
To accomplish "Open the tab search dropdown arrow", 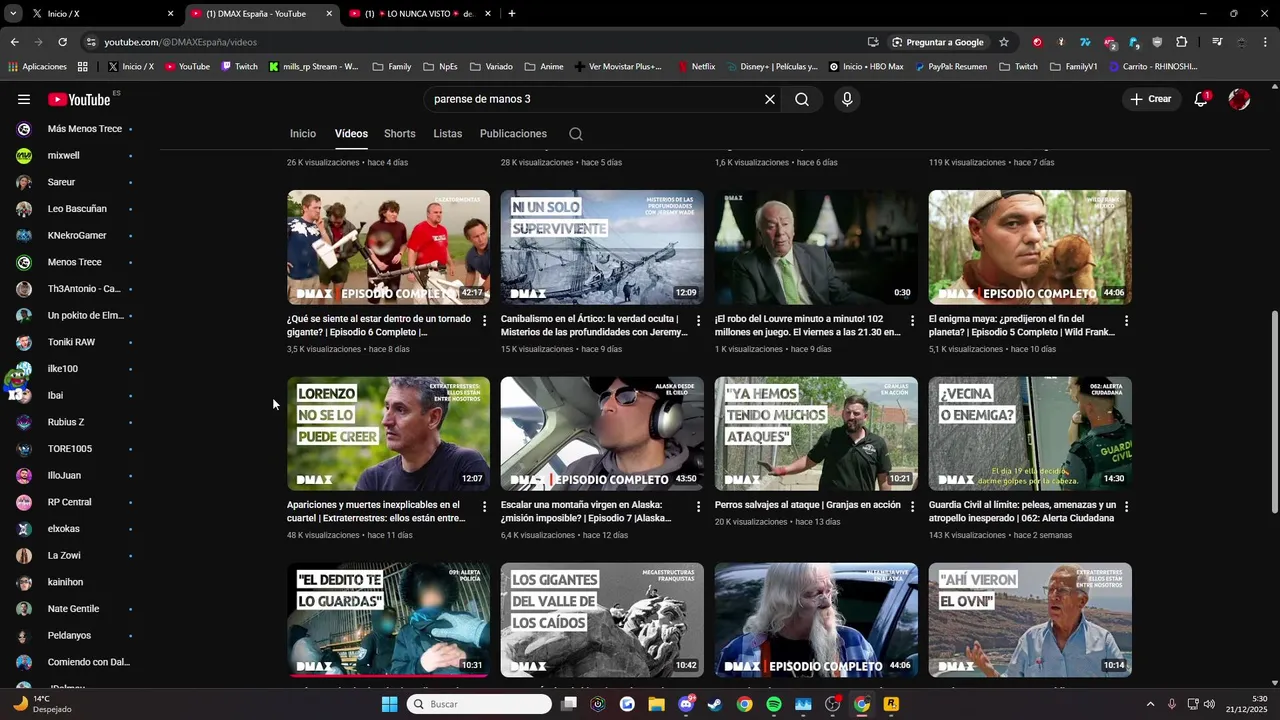I will [13, 14].
